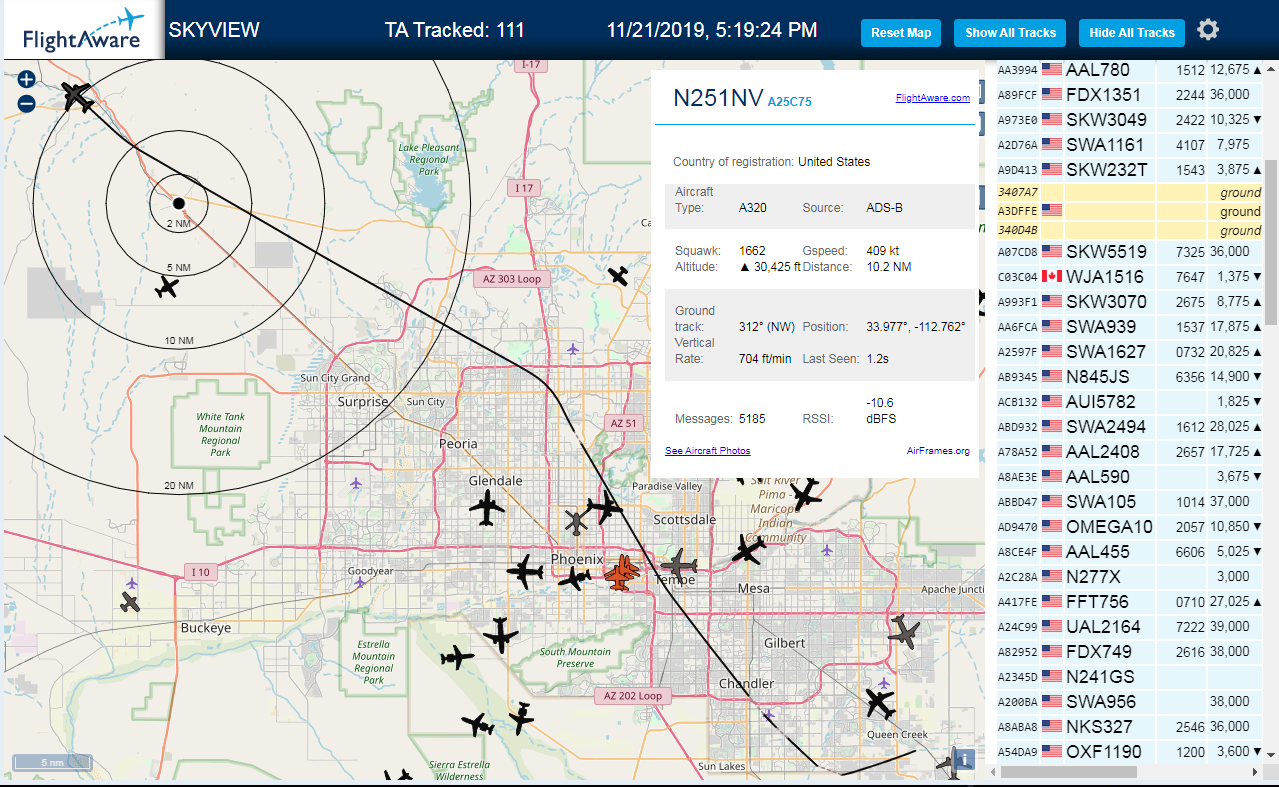
Task: Open the settings gear icon
Action: [1208, 30]
